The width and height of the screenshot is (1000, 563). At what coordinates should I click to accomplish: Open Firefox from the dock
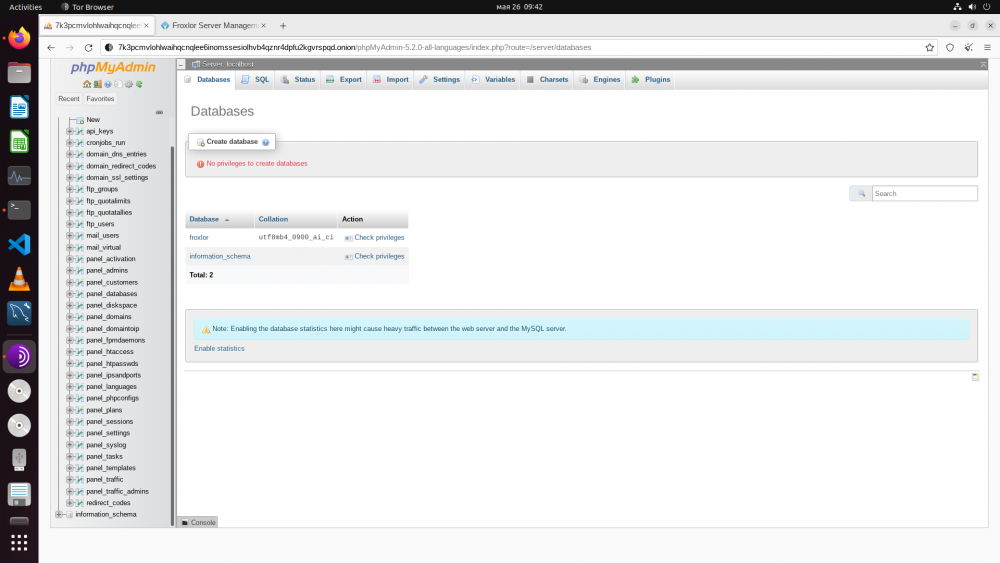[19, 38]
